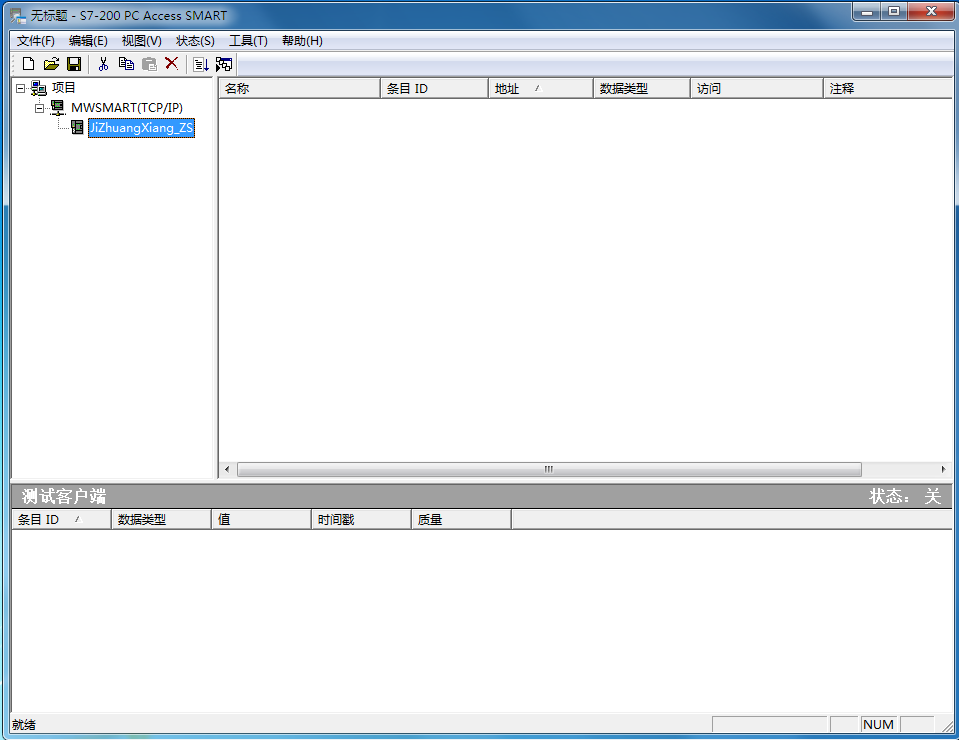Select the JiZhuangXiang_ZS PLC tree item

(140, 128)
